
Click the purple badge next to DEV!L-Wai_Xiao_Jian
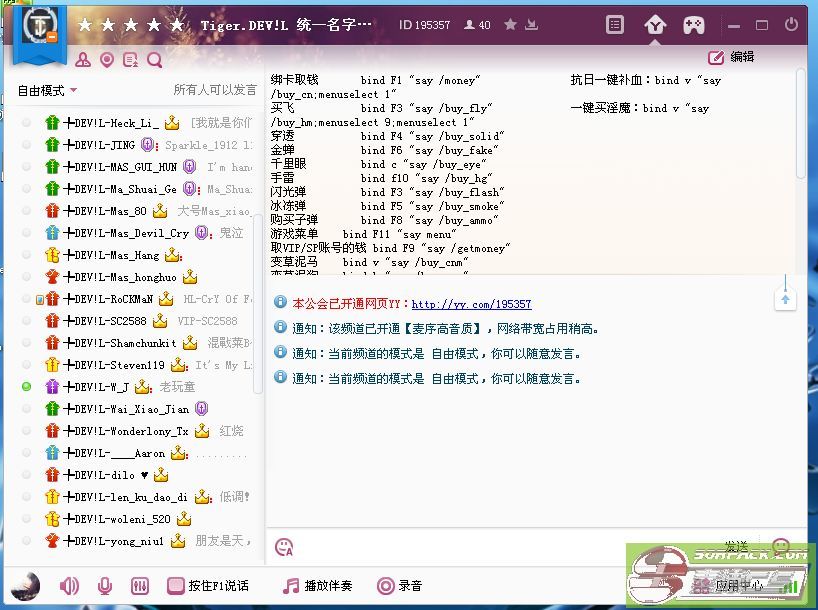pos(201,409)
